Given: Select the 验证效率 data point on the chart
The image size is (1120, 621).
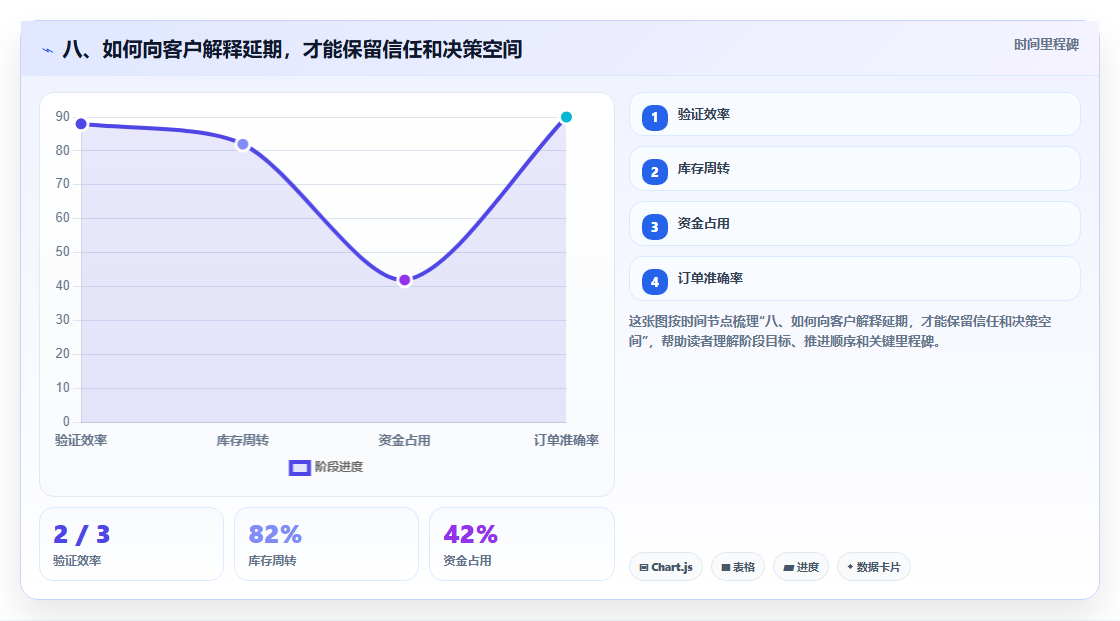Looking at the screenshot, I should [x=81, y=124].
